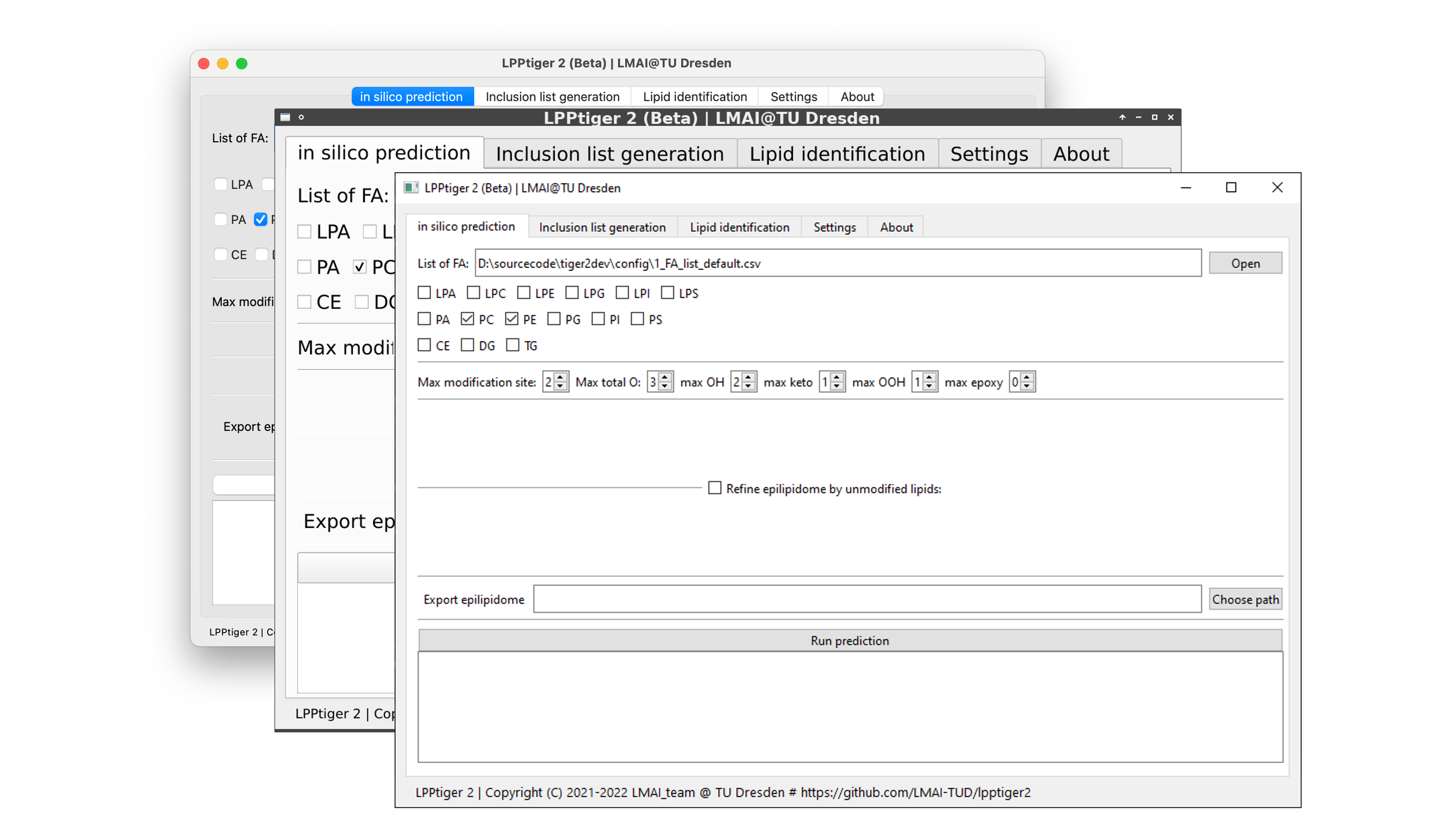This screenshot has height=819, width=1456.
Task: Increase Max total O with up arrow
Action: (665, 377)
